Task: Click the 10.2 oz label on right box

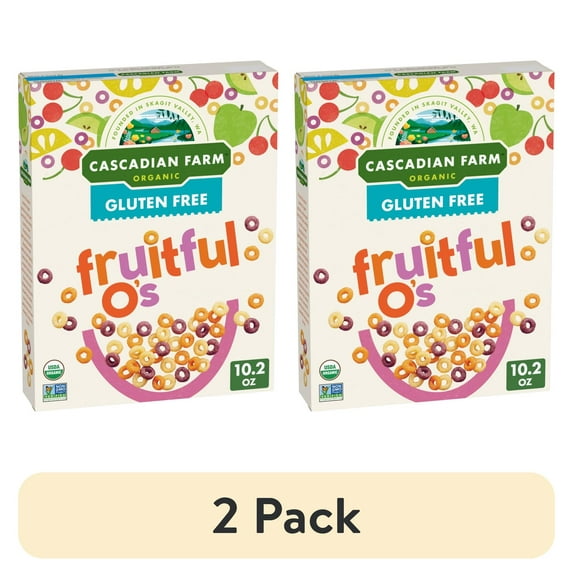Action: pyautogui.click(x=525, y=375)
